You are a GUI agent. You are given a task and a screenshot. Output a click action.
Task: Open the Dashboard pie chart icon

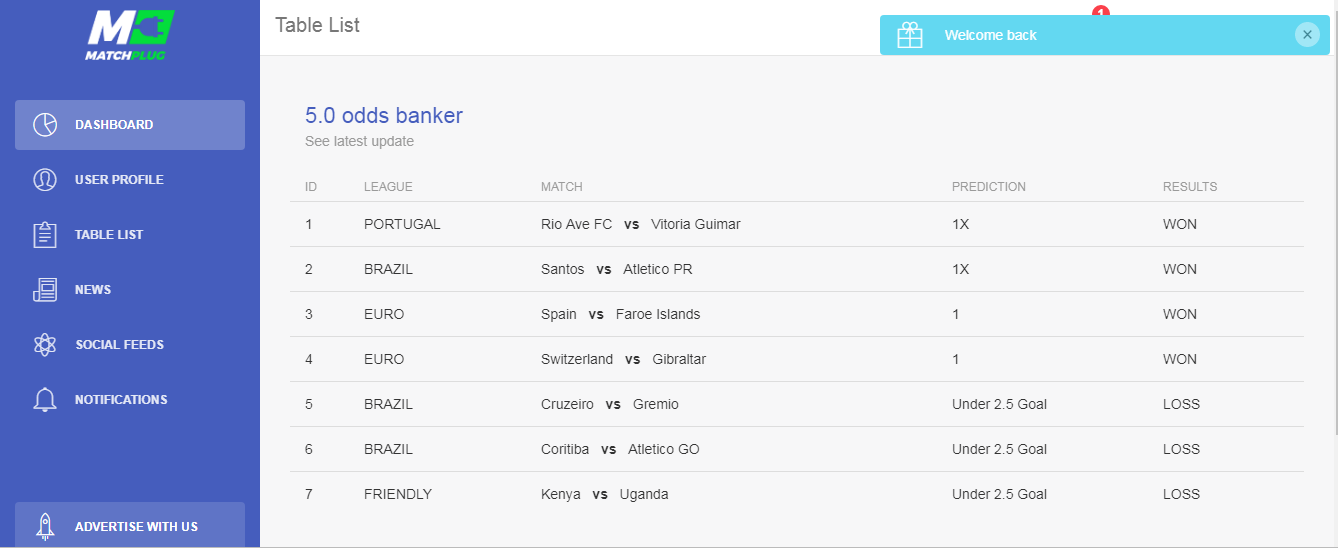click(45, 125)
